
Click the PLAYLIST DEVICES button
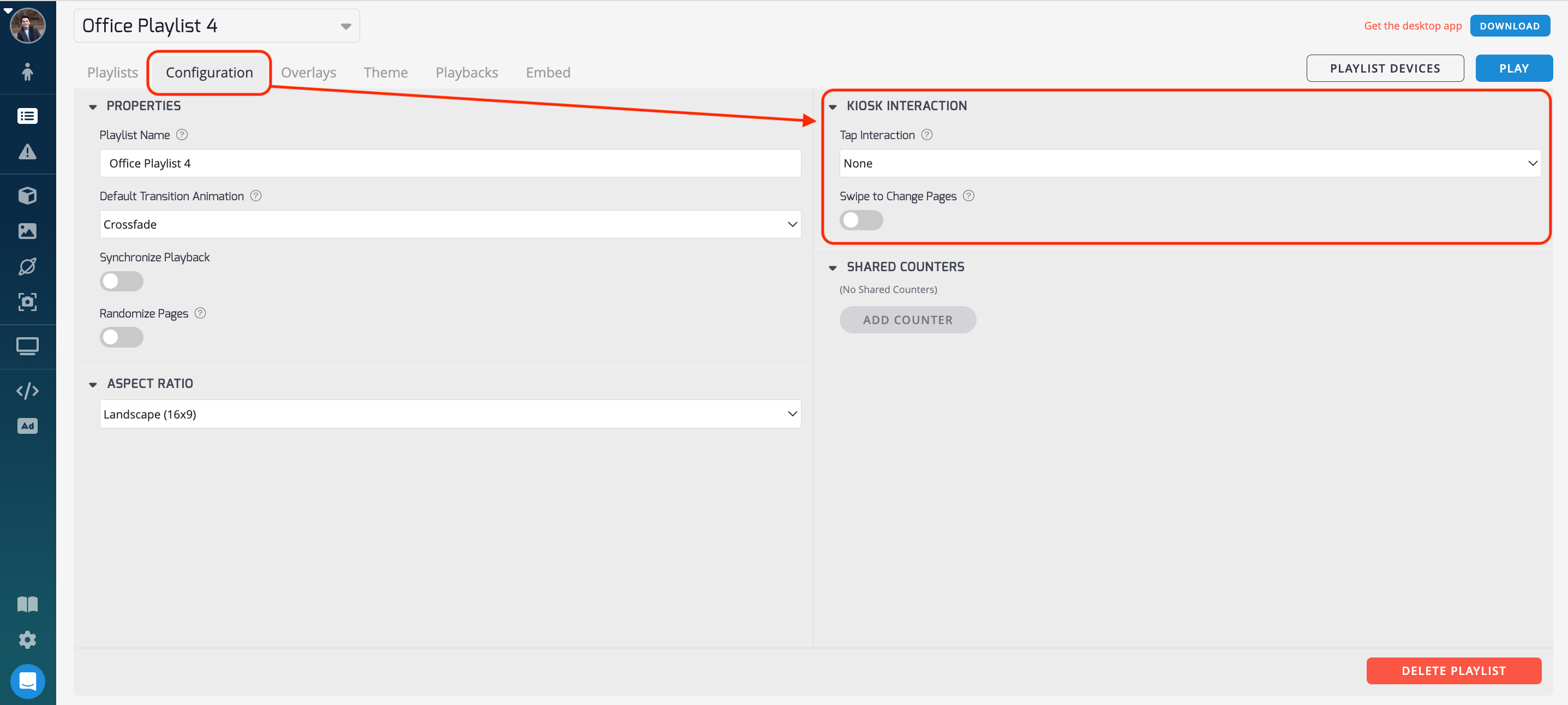1384,68
